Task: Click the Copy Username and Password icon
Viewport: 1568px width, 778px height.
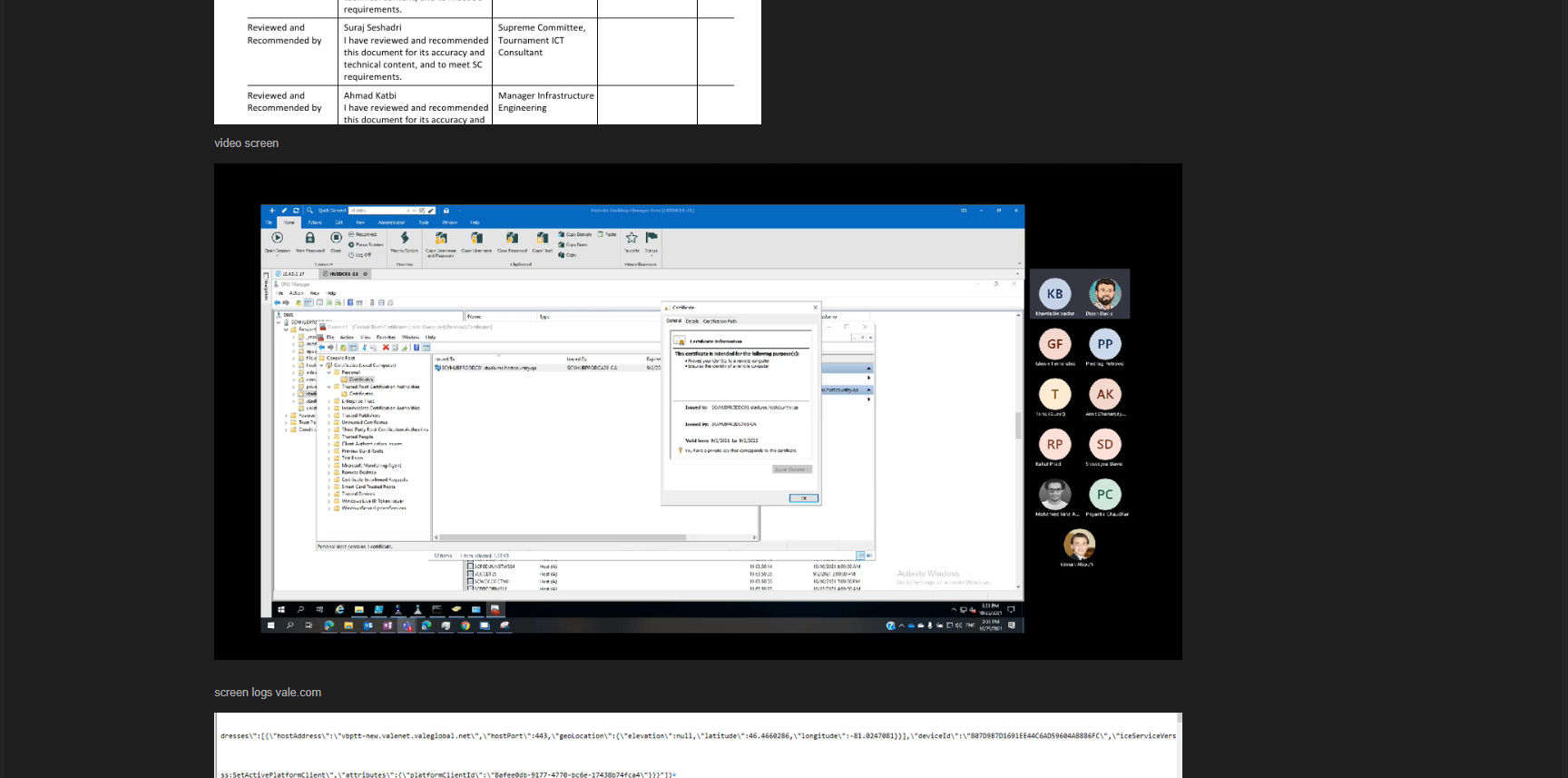Action: pos(441,239)
